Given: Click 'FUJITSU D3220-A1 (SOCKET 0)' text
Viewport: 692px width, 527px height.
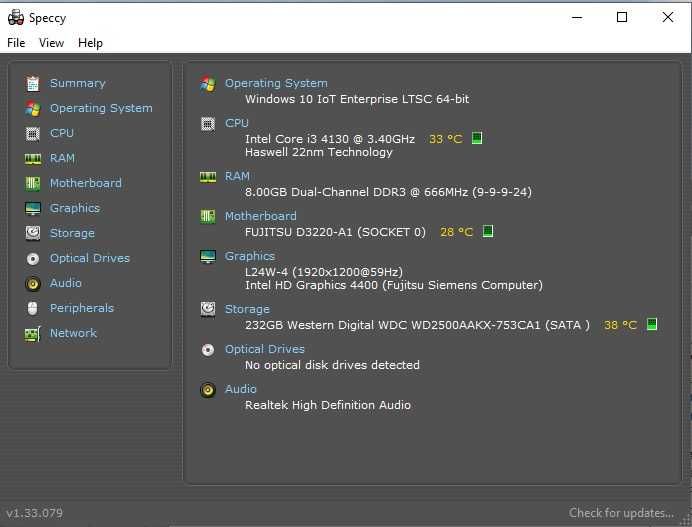Looking at the screenshot, I should [335, 232].
